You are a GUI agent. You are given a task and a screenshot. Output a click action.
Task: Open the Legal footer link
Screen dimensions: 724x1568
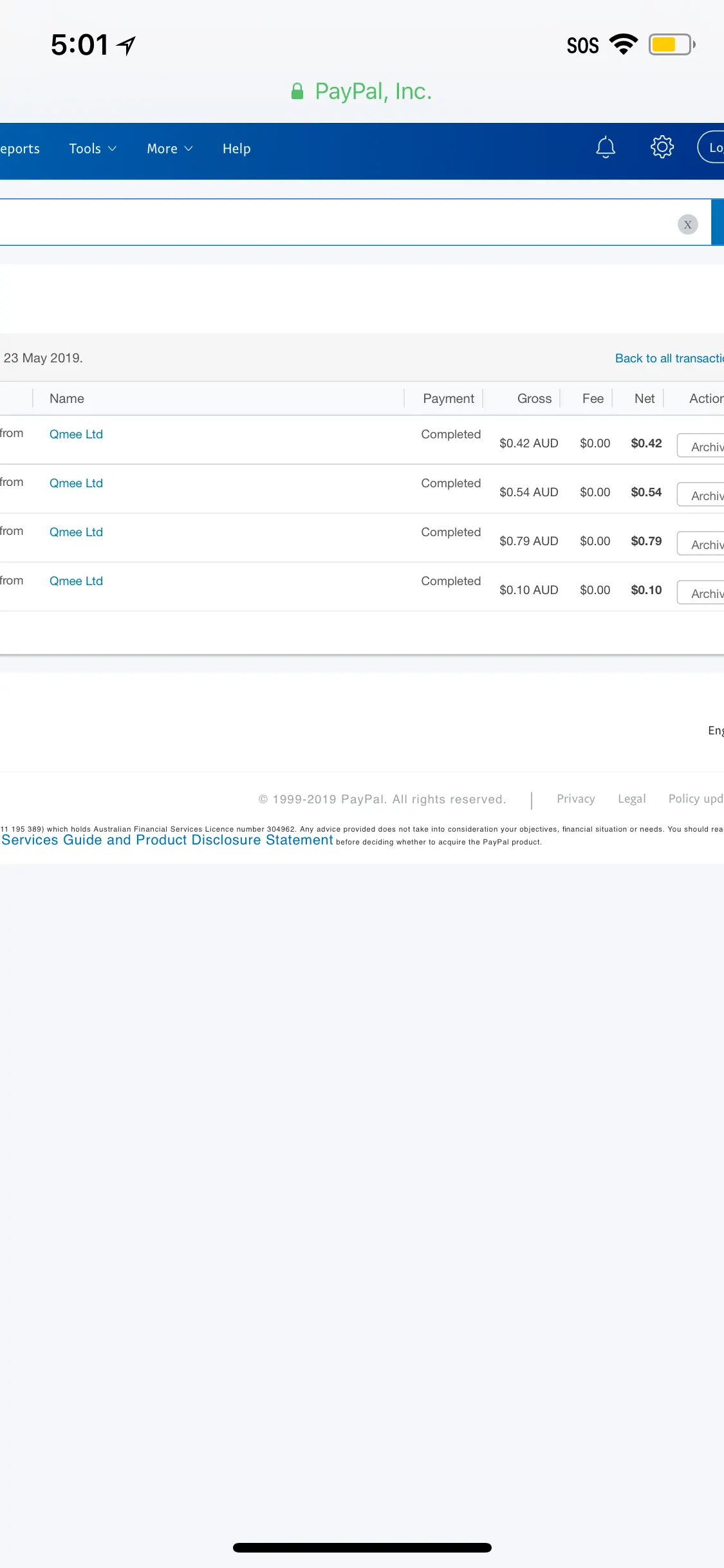[631, 799]
